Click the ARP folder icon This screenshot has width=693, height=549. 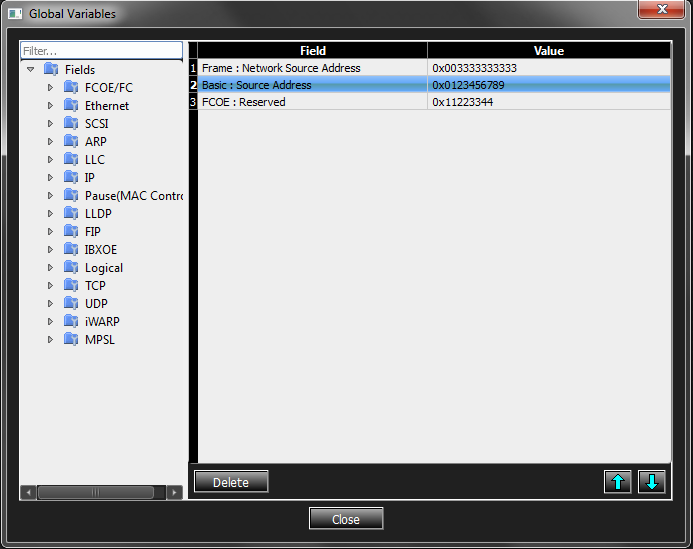tap(71, 141)
